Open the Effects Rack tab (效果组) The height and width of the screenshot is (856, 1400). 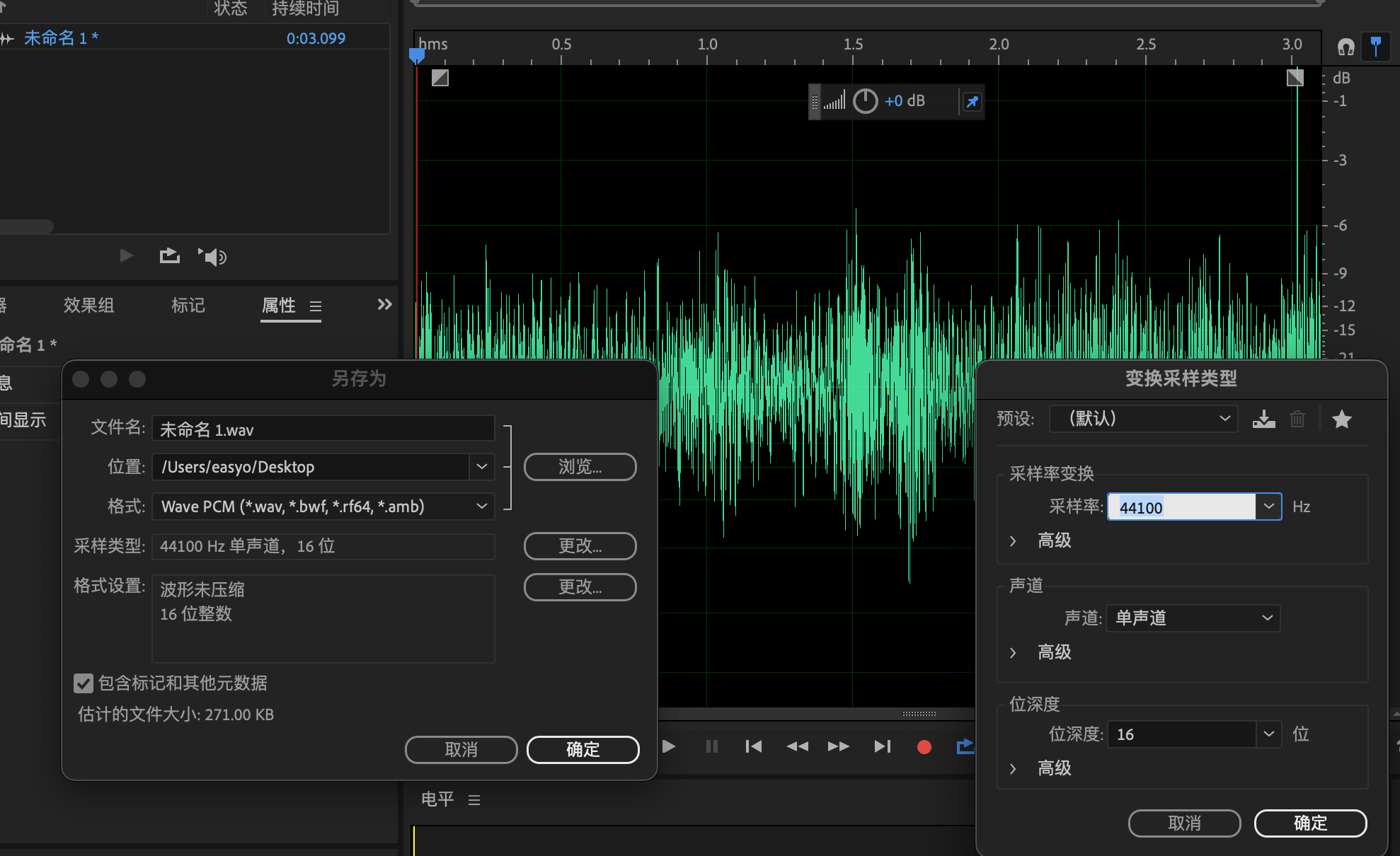click(88, 305)
